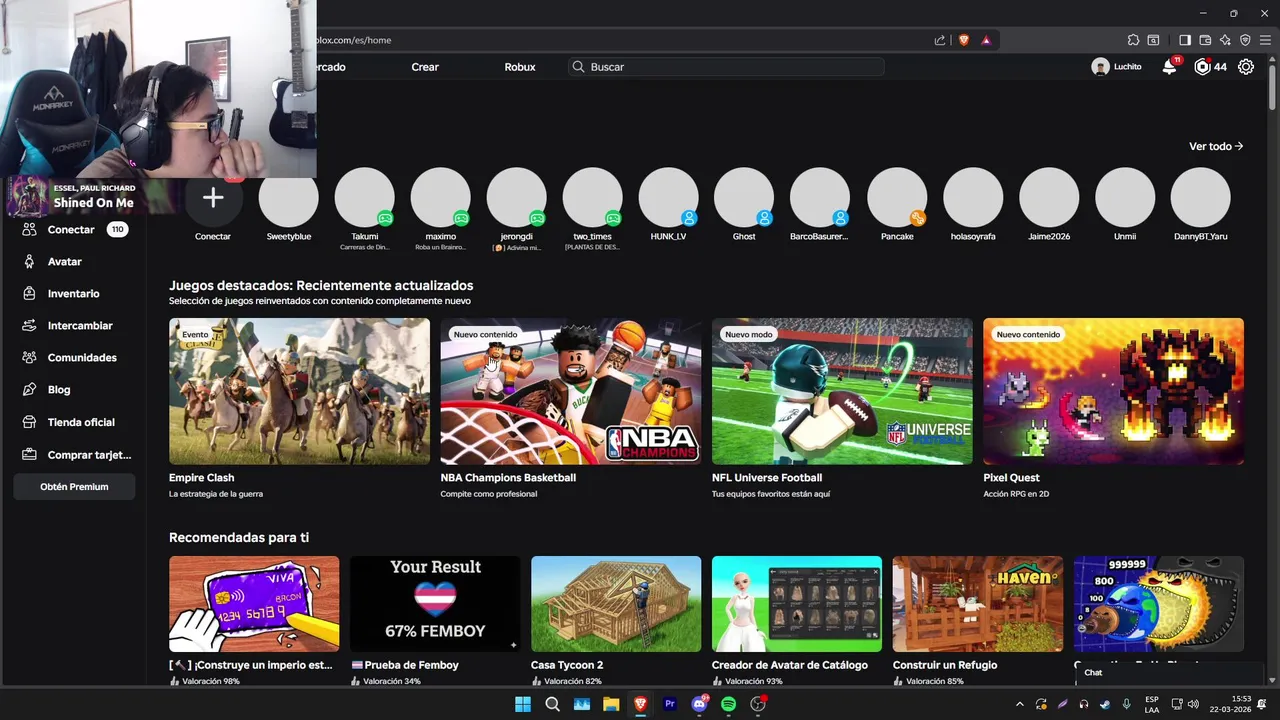Image resolution: width=1280 pixels, height=720 pixels.
Task: Click the browser address bar URL
Action: pos(354,40)
